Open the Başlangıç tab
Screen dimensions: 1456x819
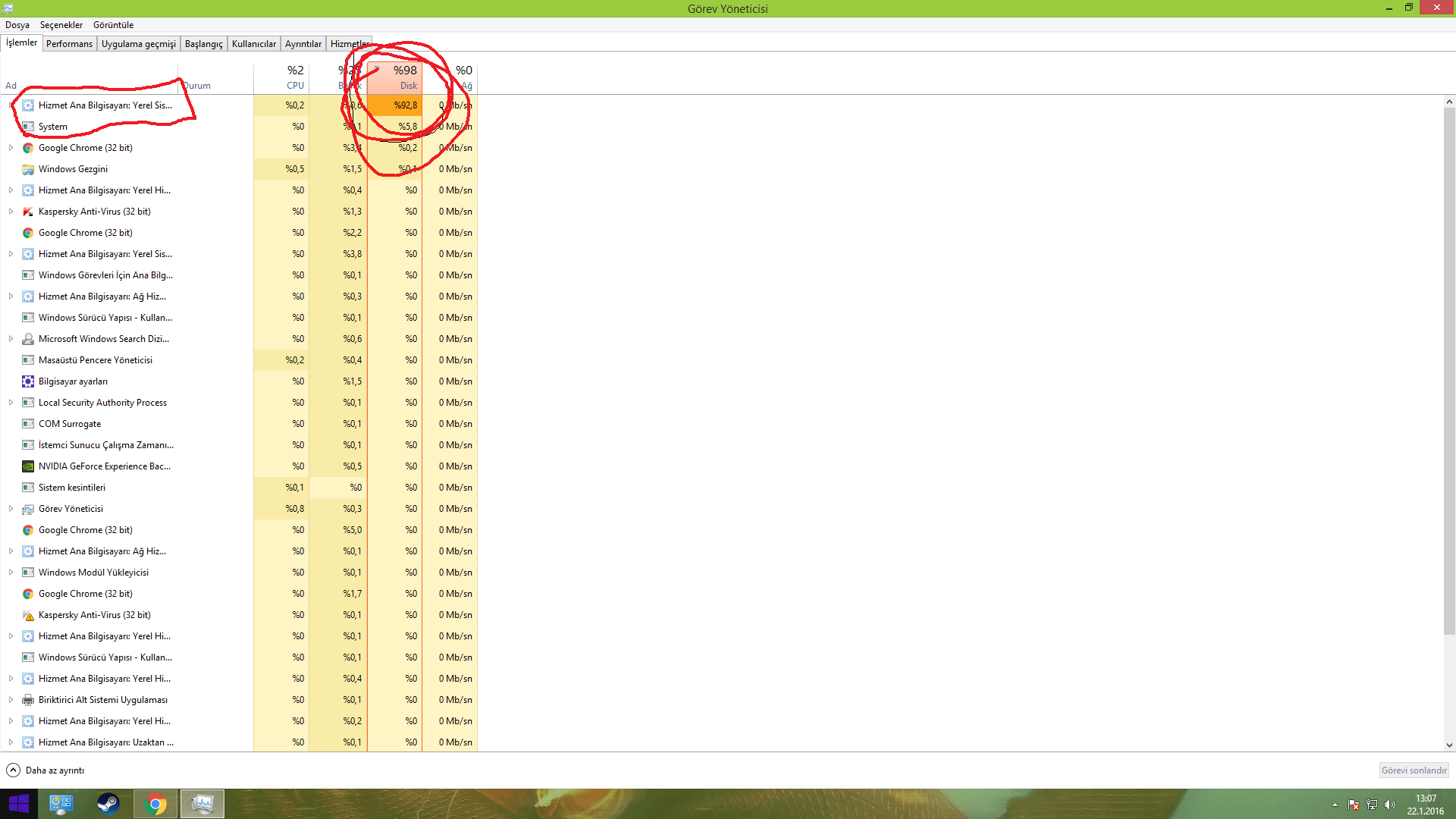(203, 44)
